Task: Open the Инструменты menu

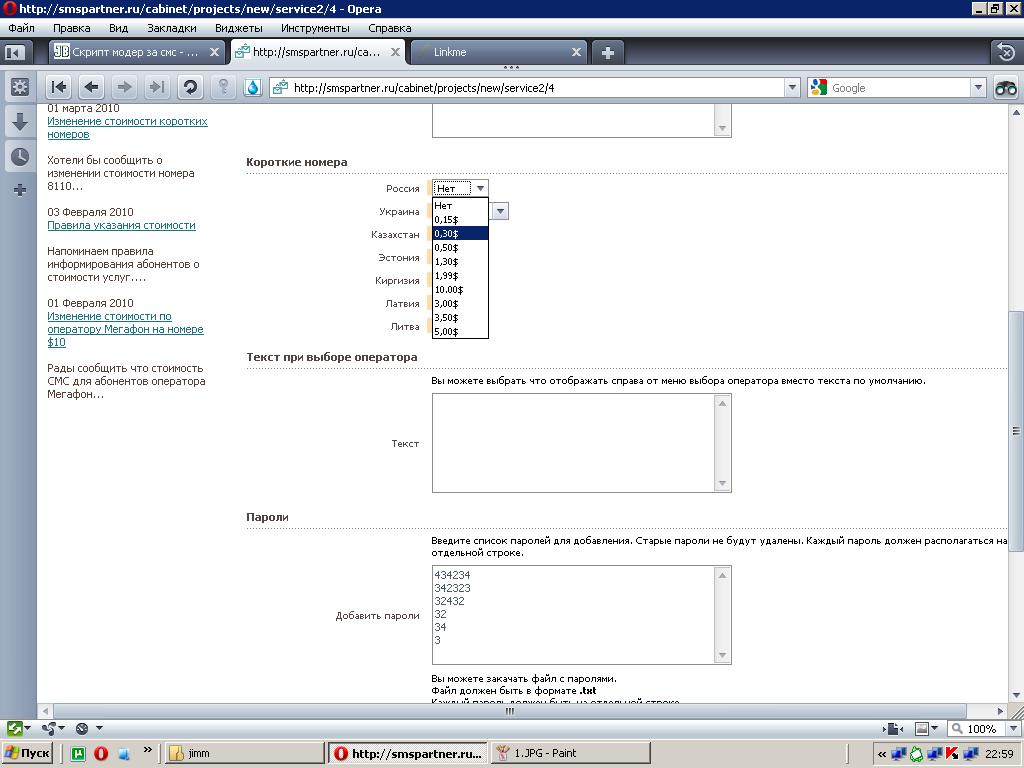Action: (315, 28)
